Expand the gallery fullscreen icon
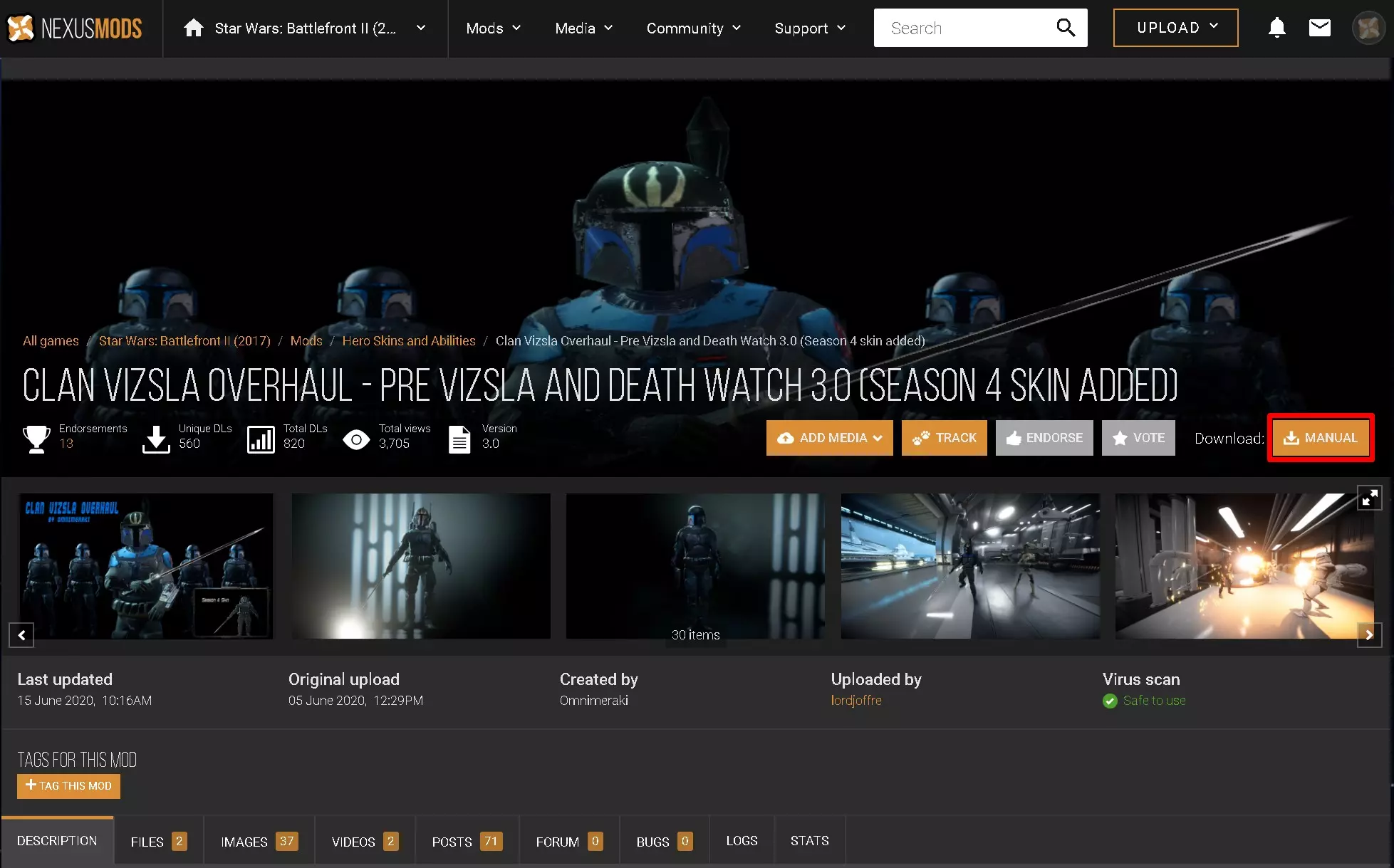The width and height of the screenshot is (1394, 868). [x=1369, y=498]
